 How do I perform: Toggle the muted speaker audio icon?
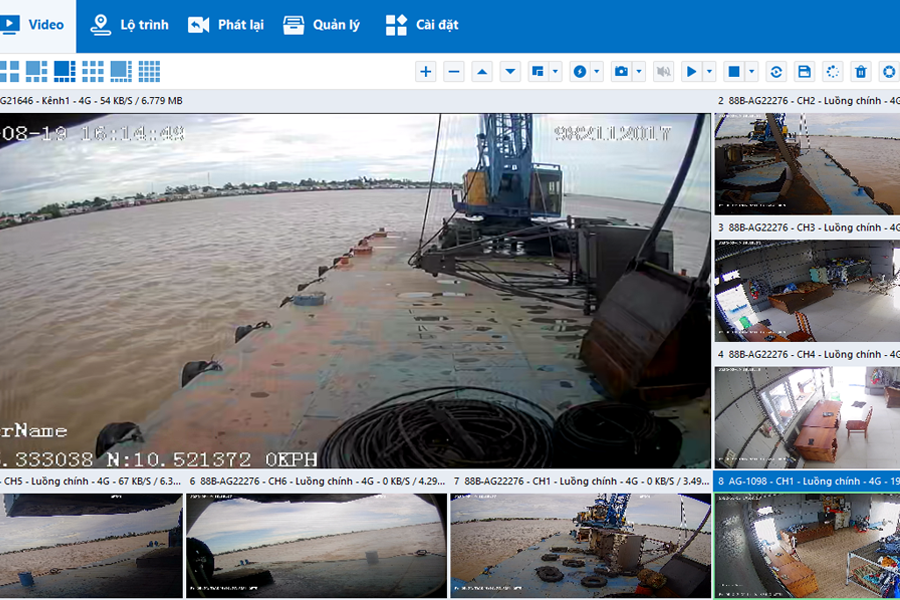pos(662,72)
